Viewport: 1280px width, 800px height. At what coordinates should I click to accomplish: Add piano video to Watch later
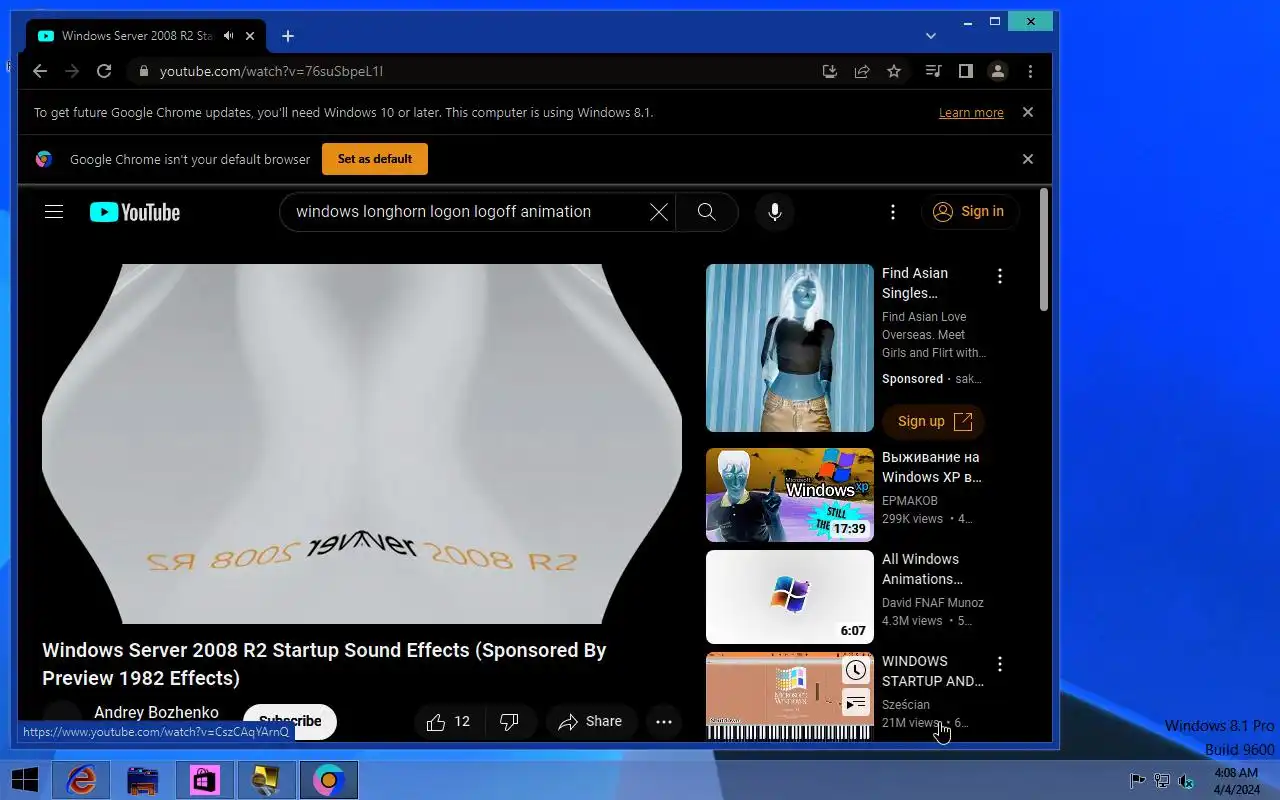[855, 671]
